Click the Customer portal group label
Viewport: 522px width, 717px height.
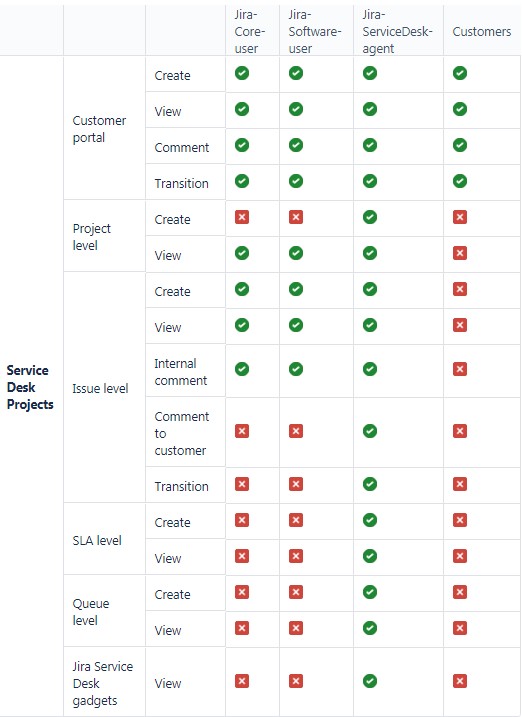pos(99,129)
